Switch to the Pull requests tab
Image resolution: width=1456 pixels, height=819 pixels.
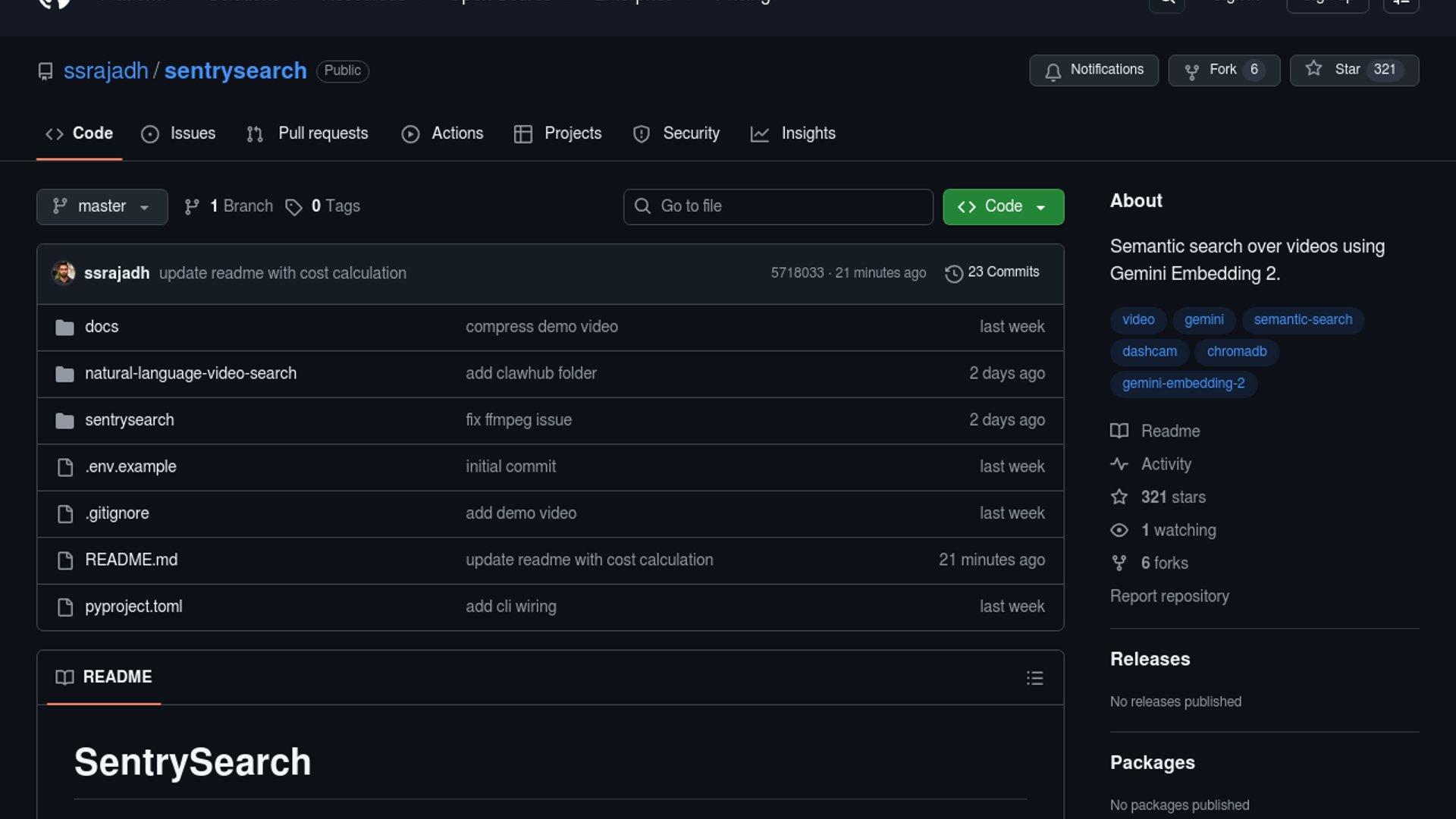pyautogui.click(x=307, y=133)
